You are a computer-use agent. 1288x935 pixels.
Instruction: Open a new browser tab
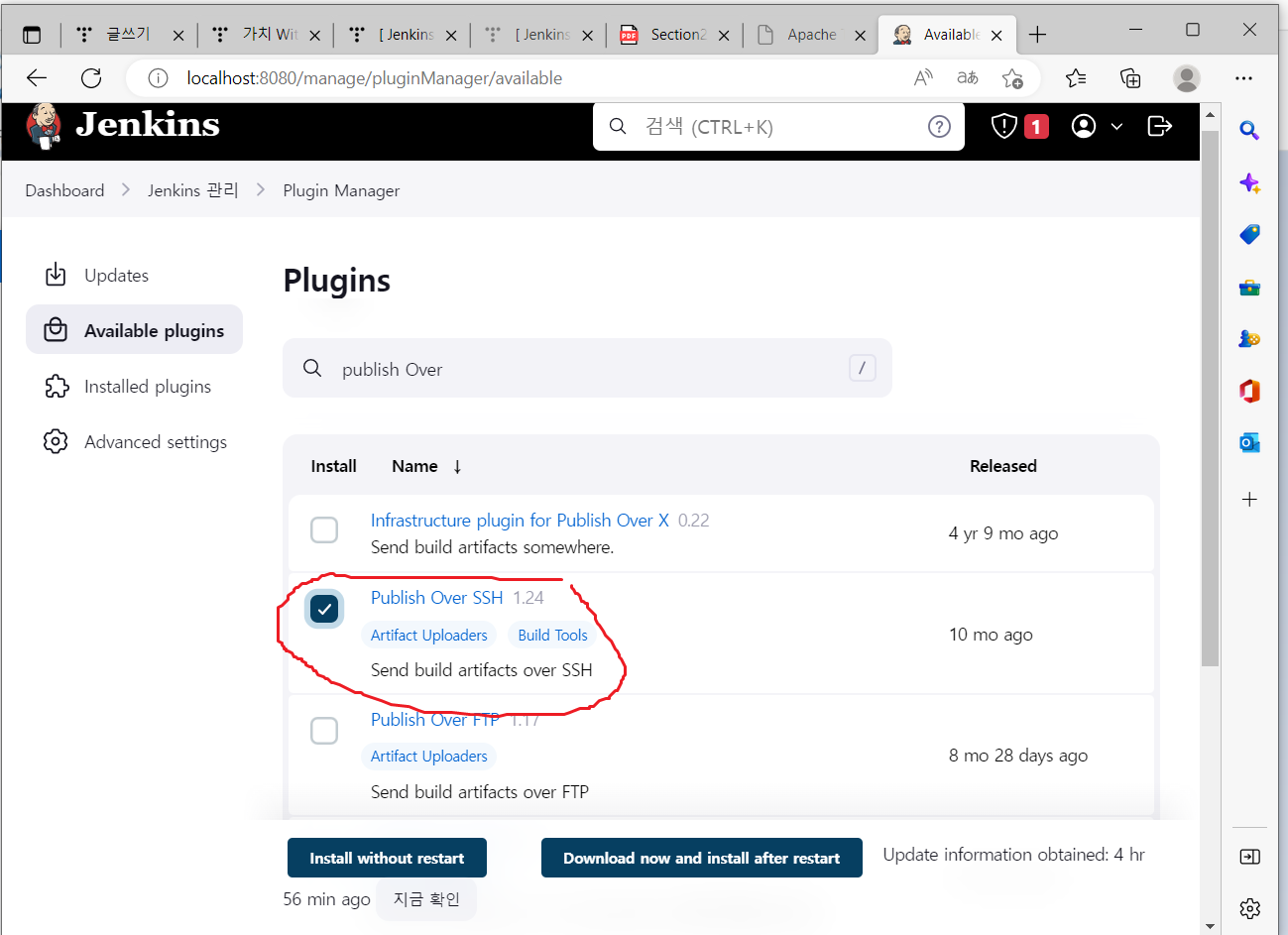[x=1037, y=35]
